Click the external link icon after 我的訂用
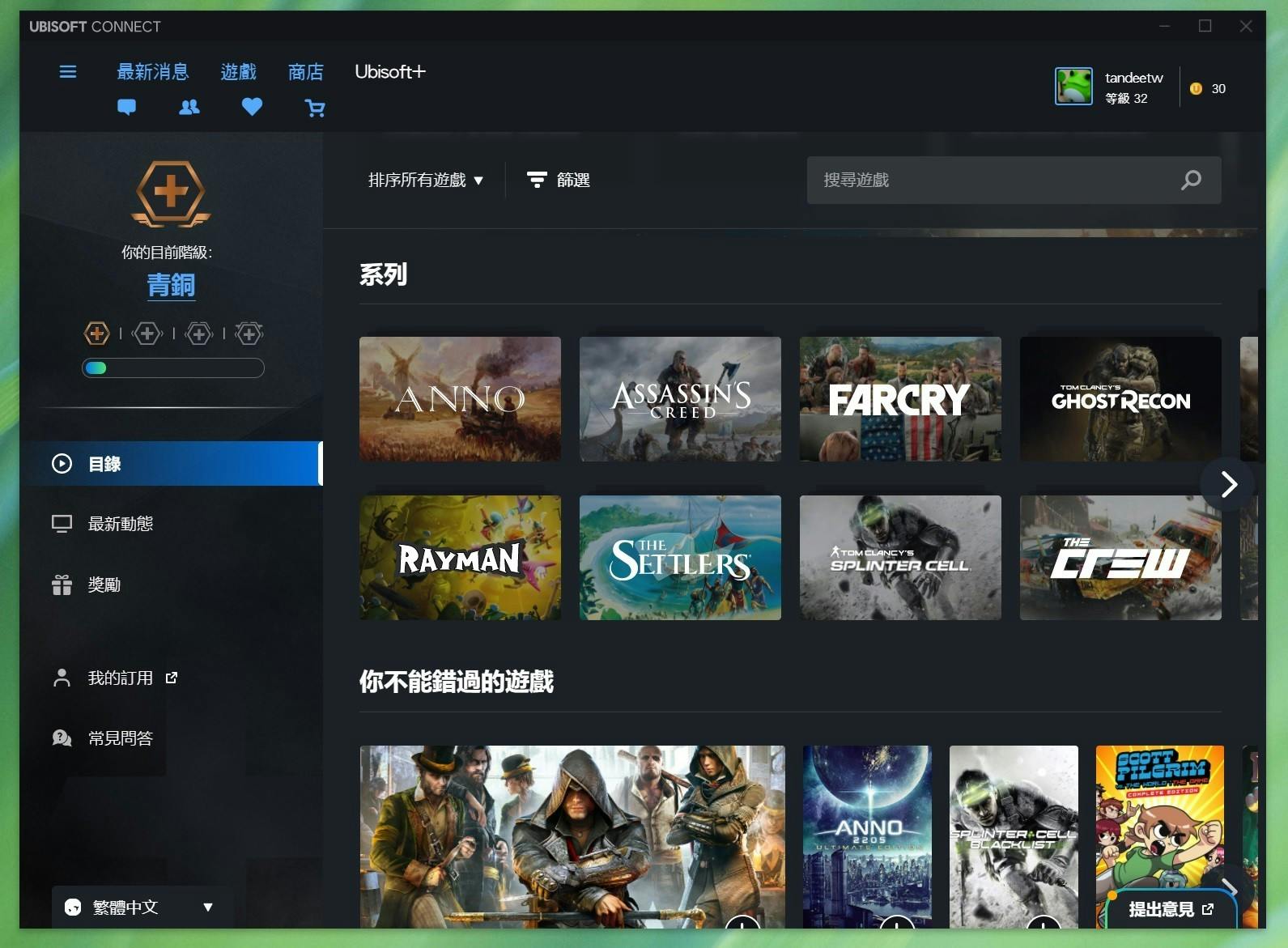Image resolution: width=1288 pixels, height=948 pixels. point(172,678)
